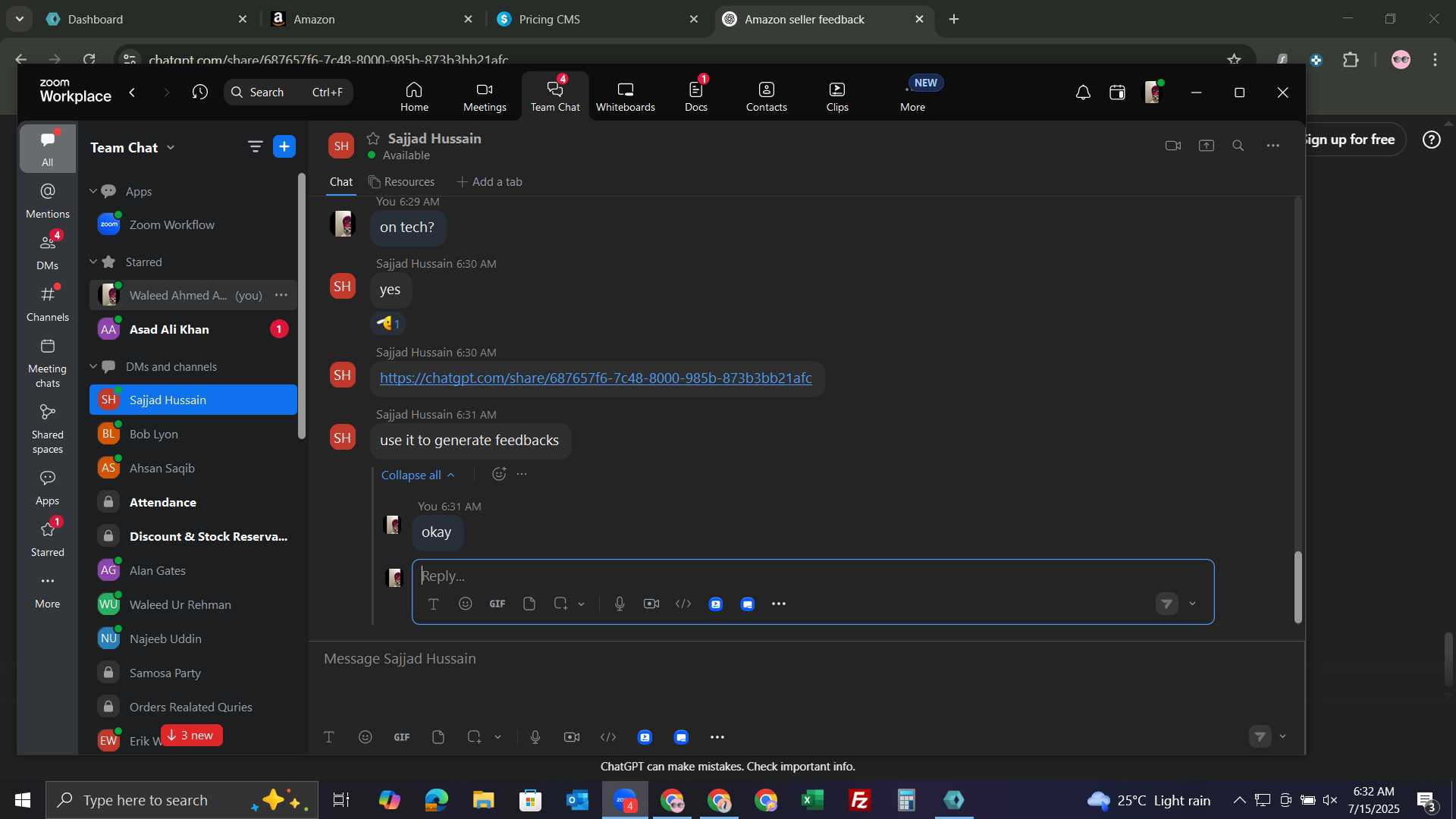1456x819 pixels.
Task: Insert a code snippet in reply box
Action: tap(683, 604)
